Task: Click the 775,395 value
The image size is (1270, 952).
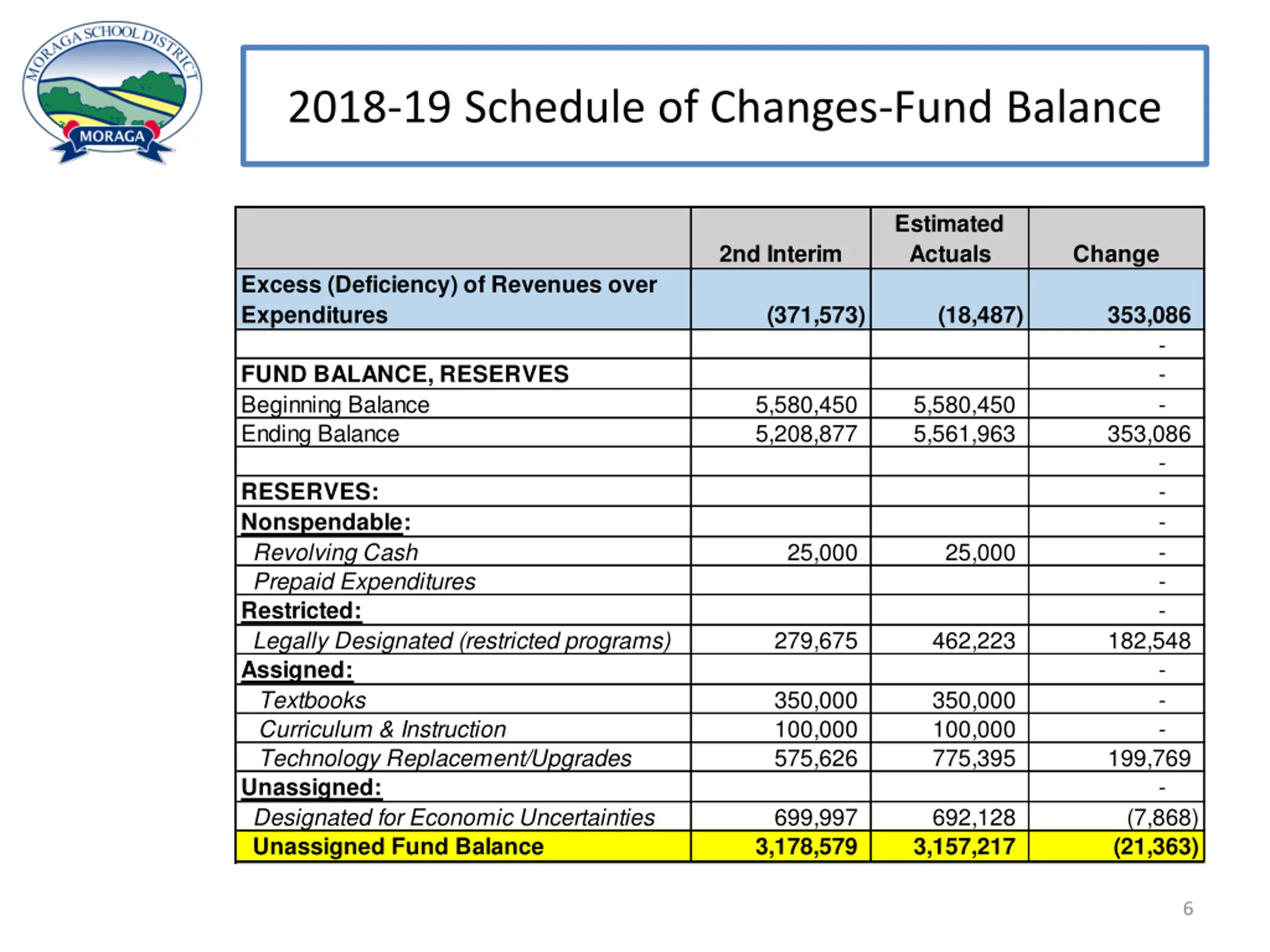Action: (x=974, y=758)
